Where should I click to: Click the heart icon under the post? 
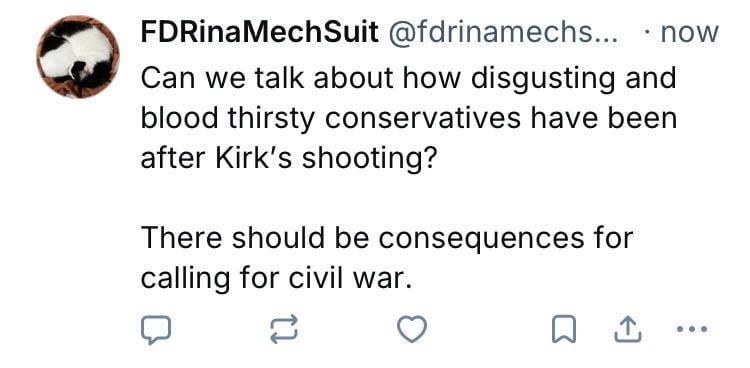pos(412,329)
